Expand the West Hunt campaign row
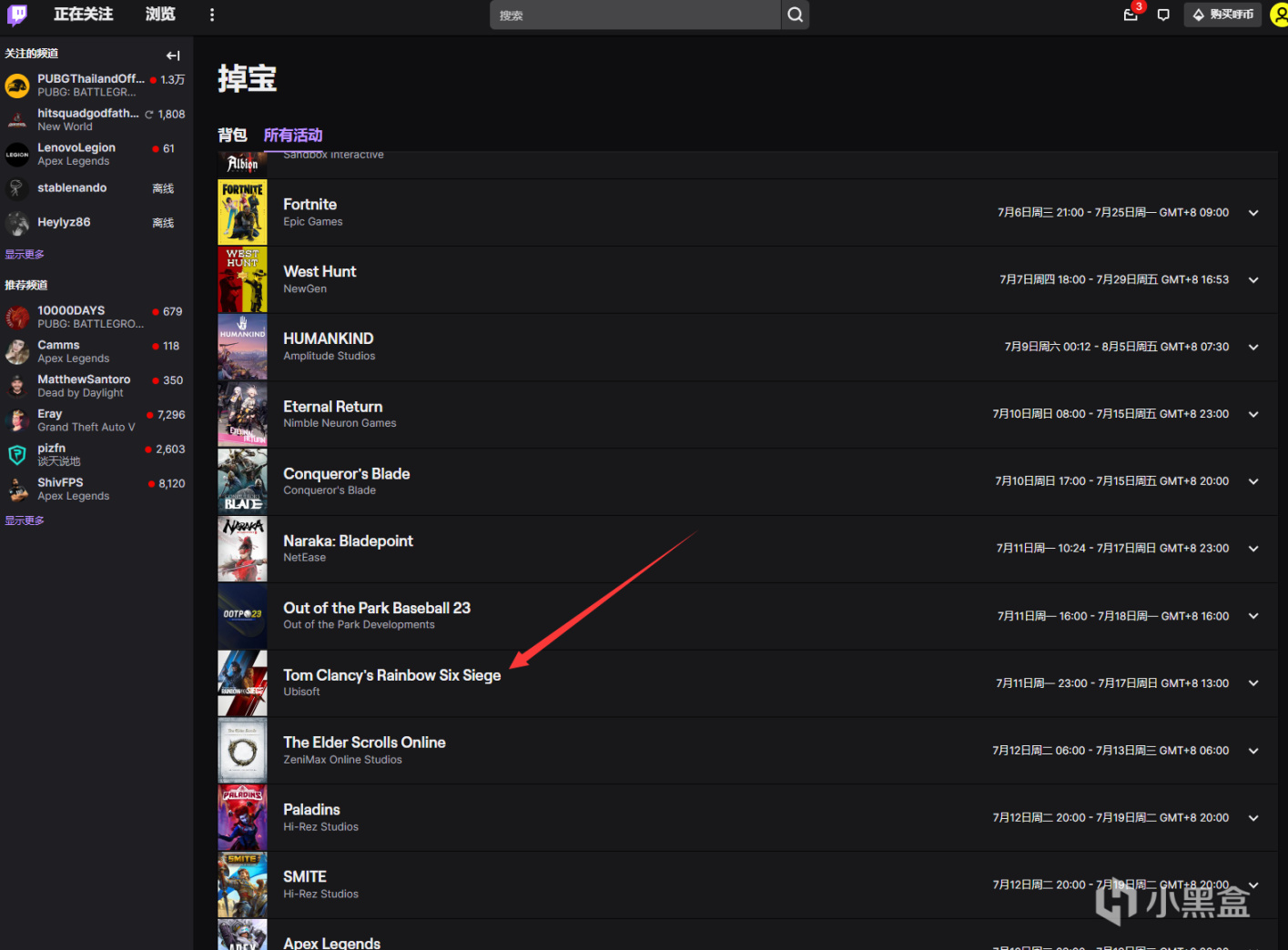The width and height of the screenshot is (1288, 950). pyautogui.click(x=1253, y=280)
